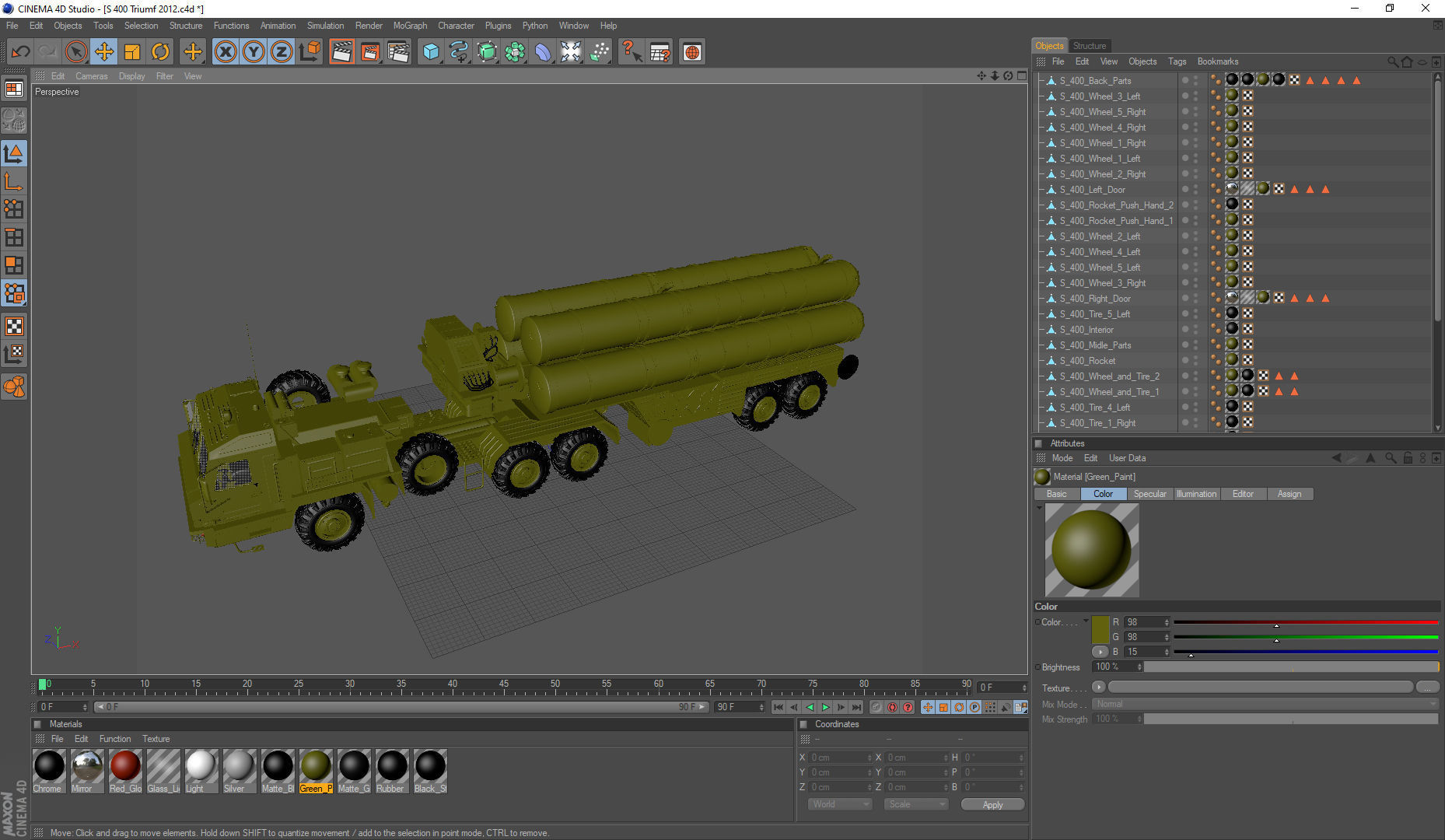
Task: Open the color swatch picker
Action: [1100, 629]
